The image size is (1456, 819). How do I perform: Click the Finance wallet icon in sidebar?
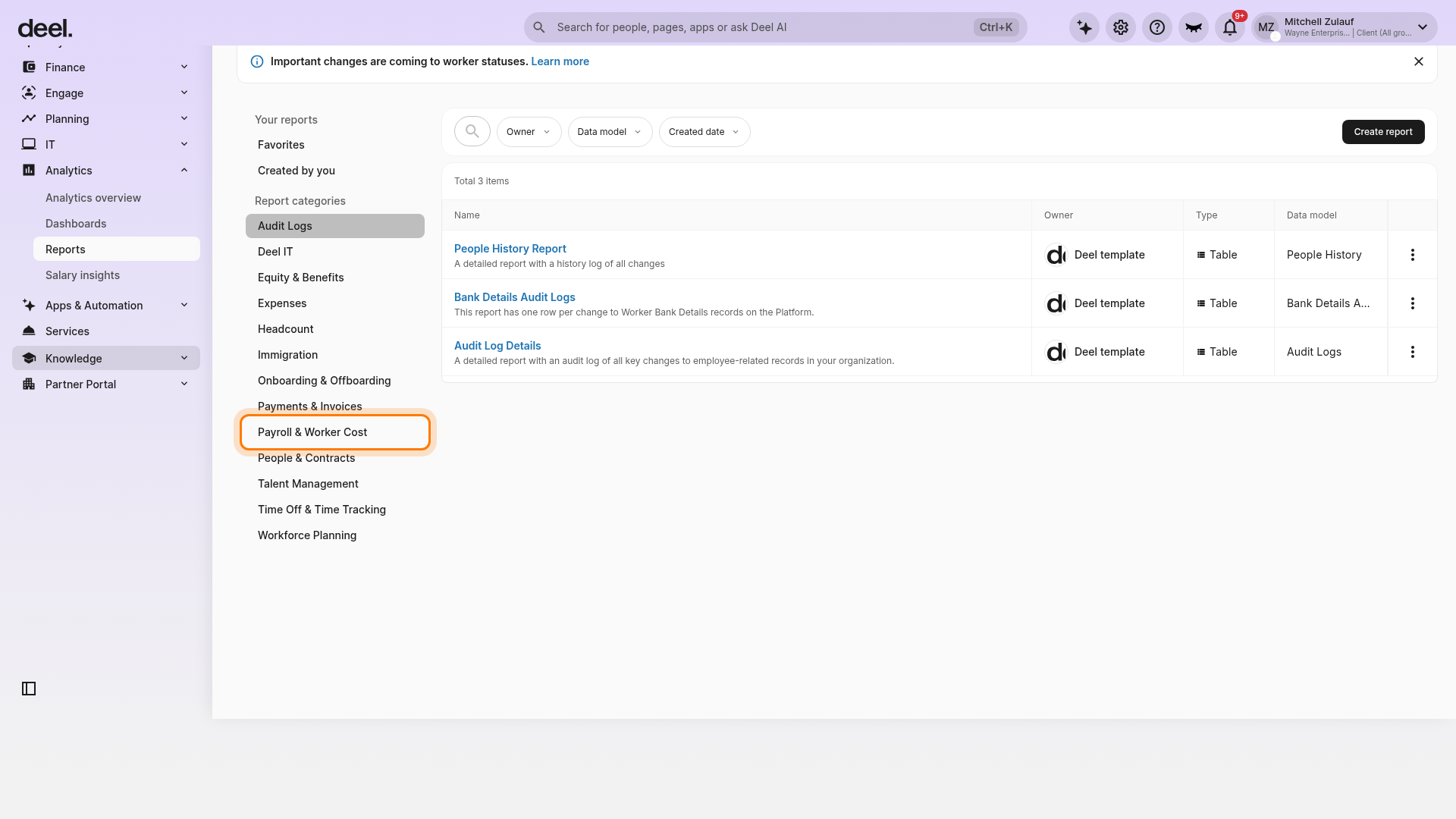point(29,67)
